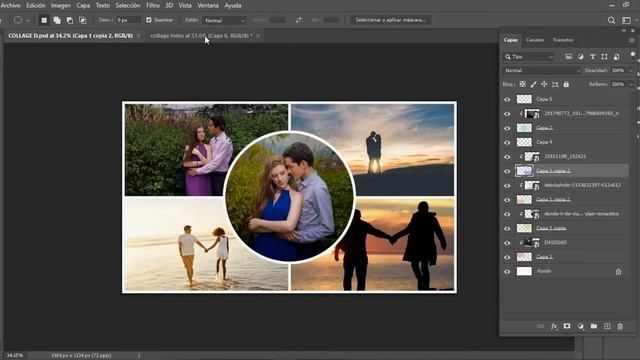Open the workspace switcher icon
640x360 pixels.
[x=626, y=20]
